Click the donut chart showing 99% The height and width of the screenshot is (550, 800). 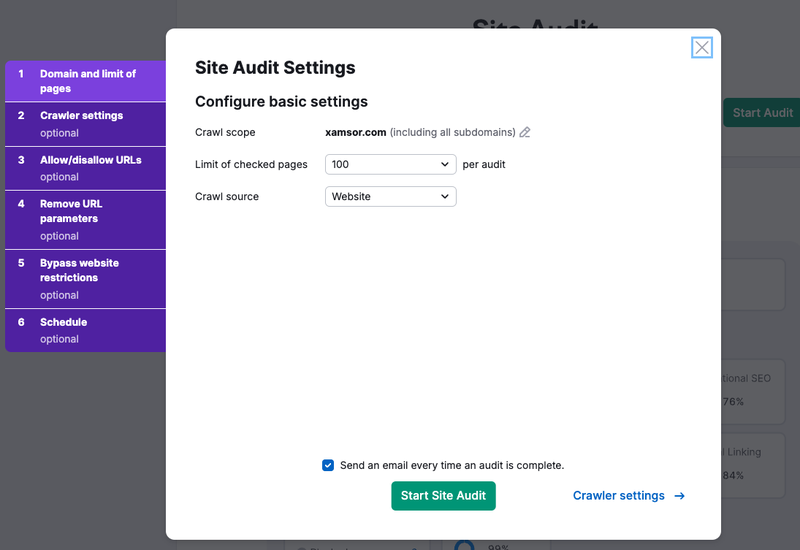[x=463, y=545]
